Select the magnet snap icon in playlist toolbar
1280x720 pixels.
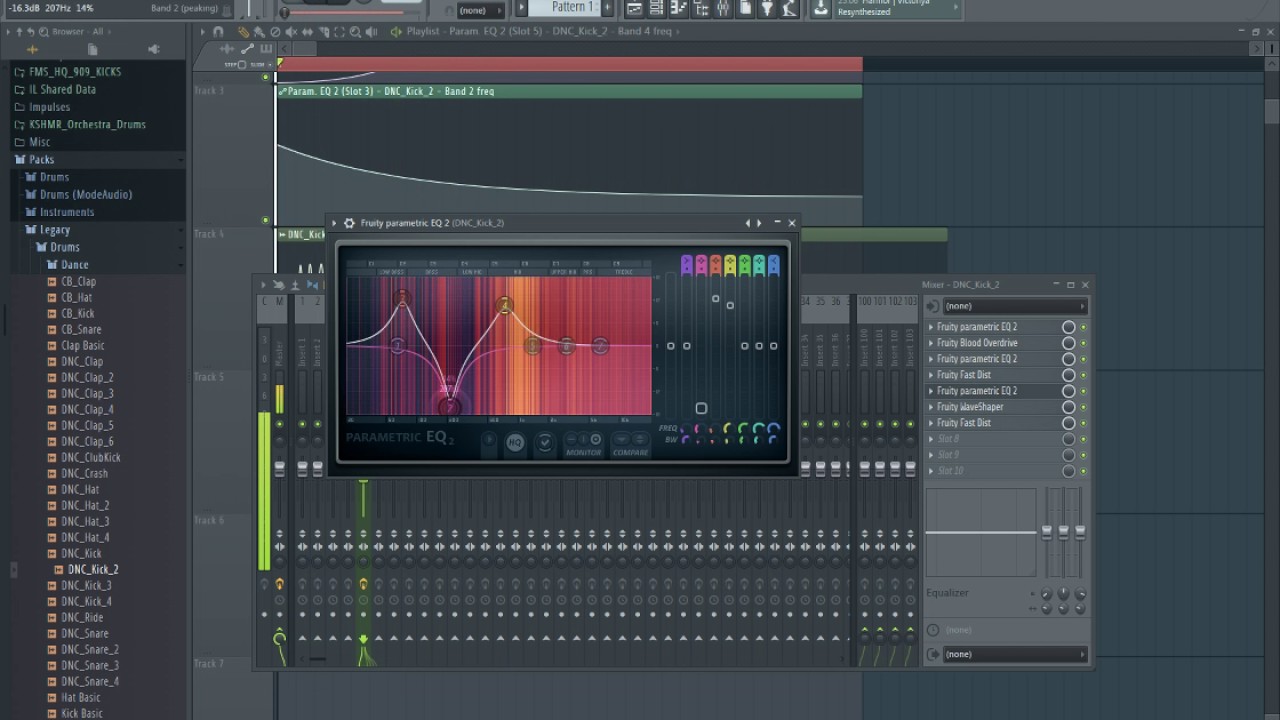coord(218,32)
